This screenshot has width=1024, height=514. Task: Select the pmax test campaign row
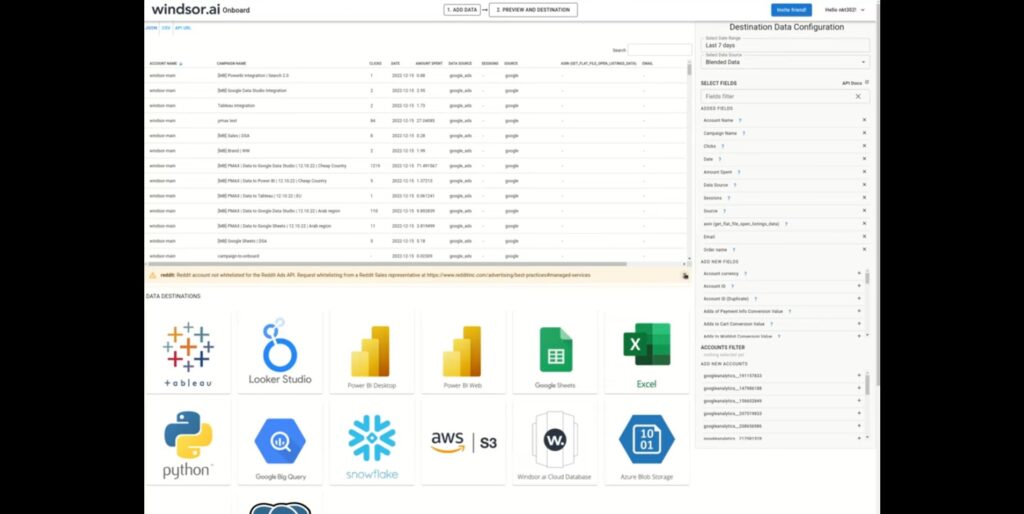415,120
